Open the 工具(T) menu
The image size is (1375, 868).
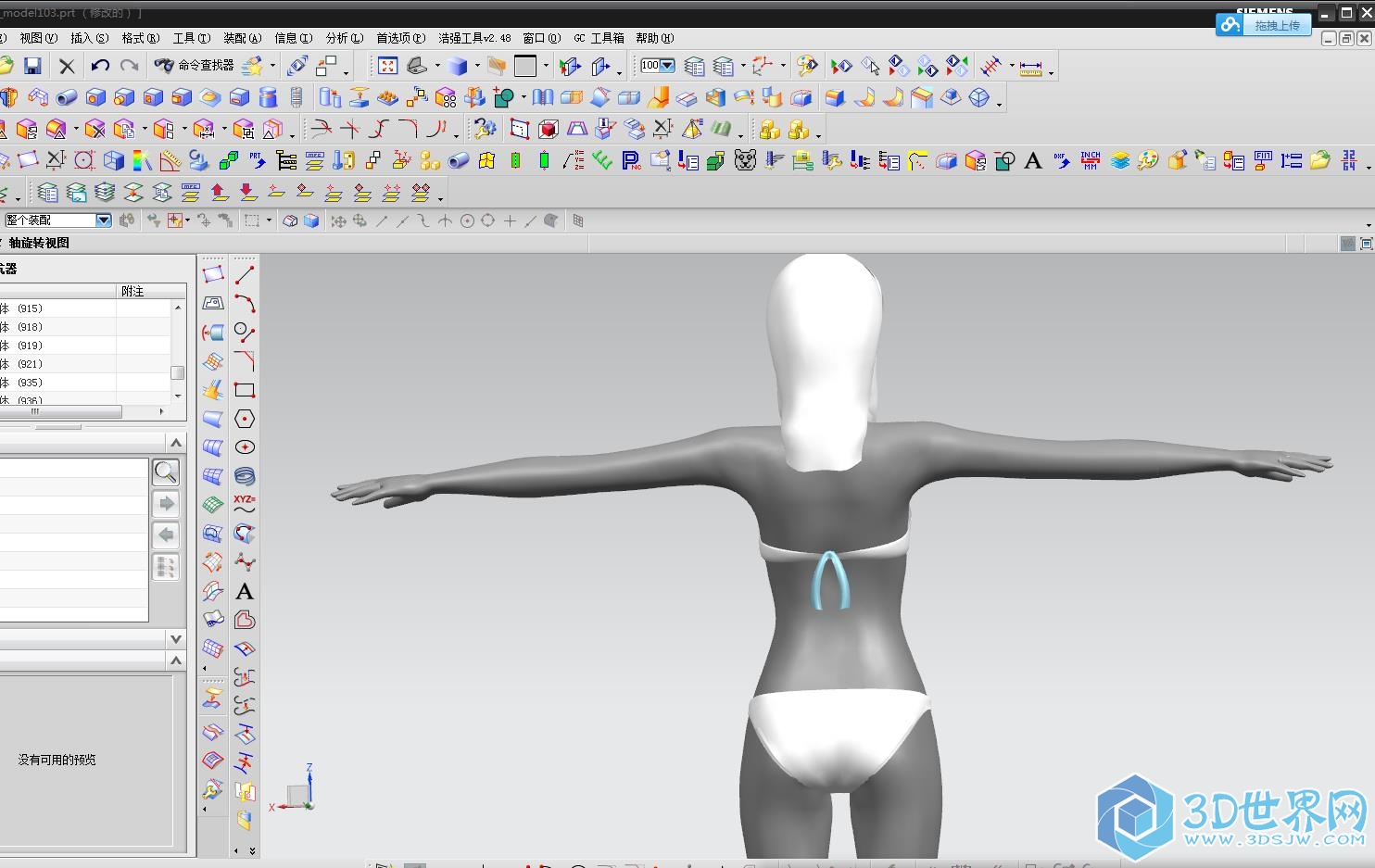click(x=192, y=38)
